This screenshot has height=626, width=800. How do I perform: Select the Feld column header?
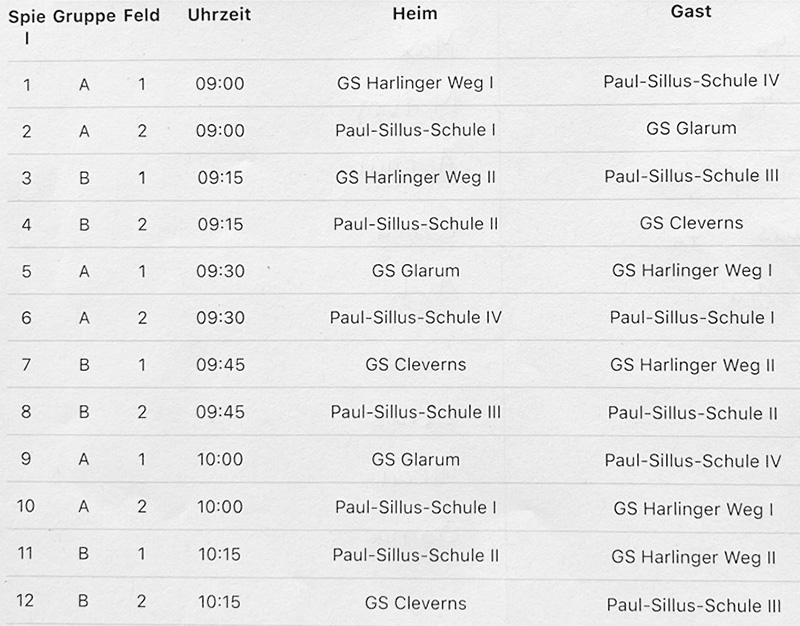(141, 16)
